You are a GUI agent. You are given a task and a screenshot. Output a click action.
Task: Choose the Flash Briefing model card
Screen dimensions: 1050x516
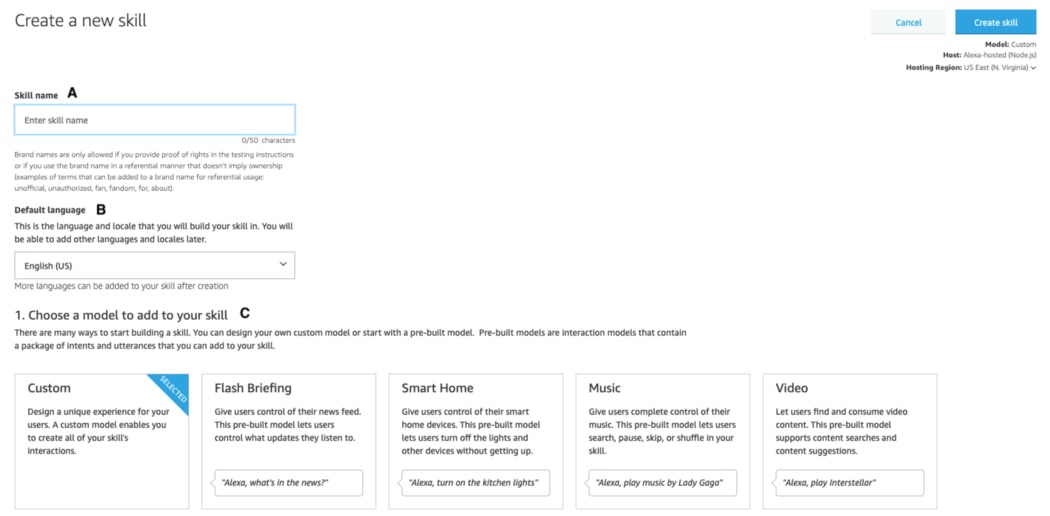point(289,442)
